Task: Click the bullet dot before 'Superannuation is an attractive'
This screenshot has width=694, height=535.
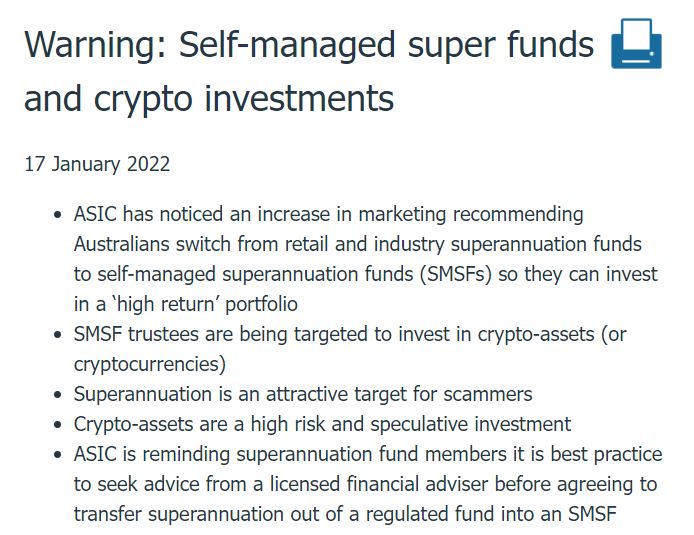Action: pyautogui.click(x=58, y=395)
